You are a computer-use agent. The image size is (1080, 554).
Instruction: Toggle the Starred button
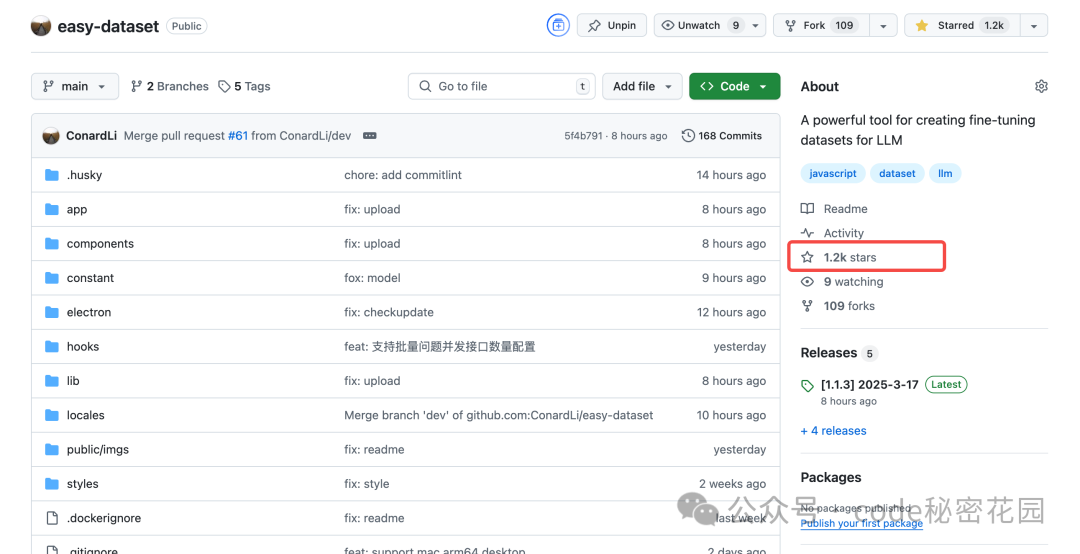(962, 25)
